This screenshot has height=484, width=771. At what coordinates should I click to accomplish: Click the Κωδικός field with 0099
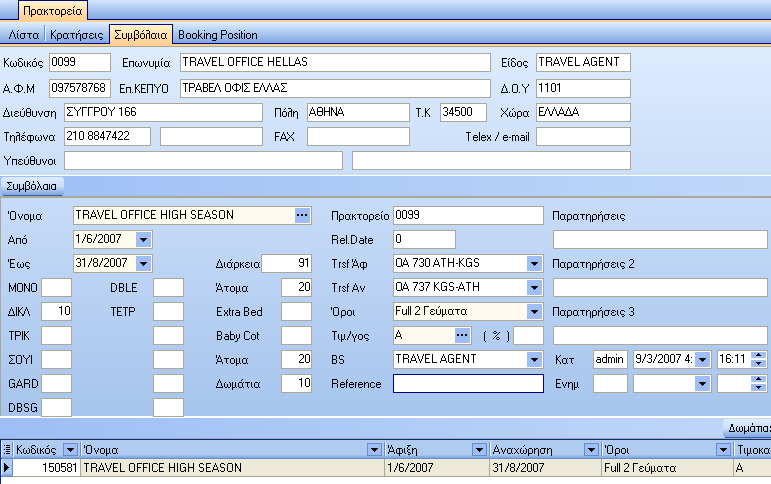(x=80, y=62)
